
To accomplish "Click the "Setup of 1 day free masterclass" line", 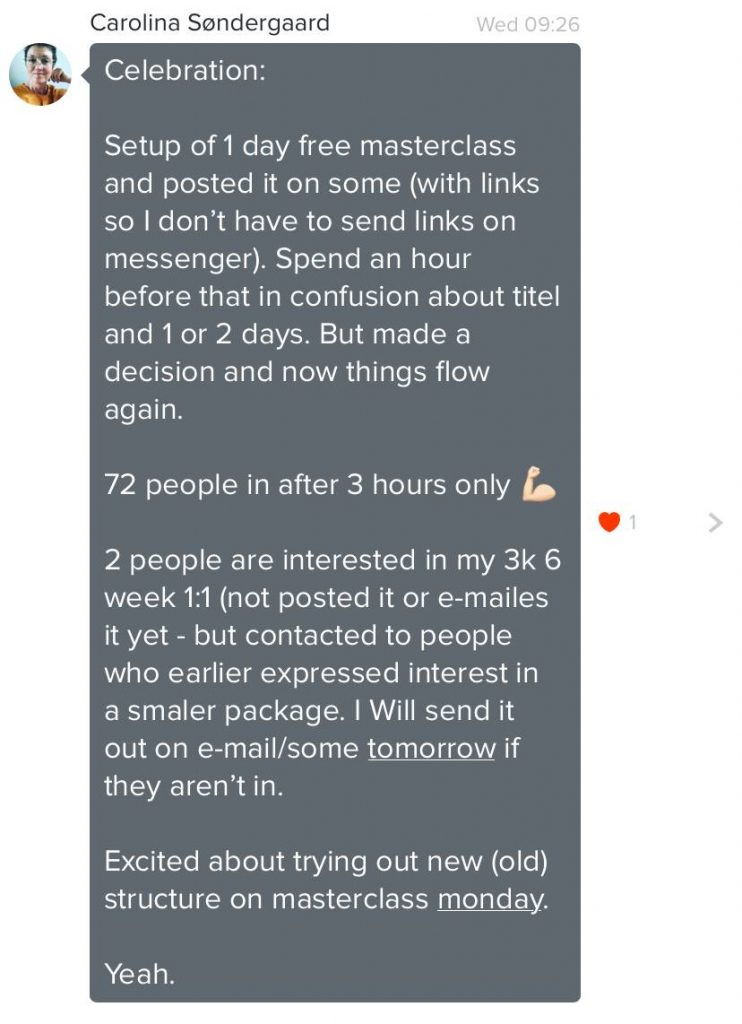I will click(x=310, y=146).
